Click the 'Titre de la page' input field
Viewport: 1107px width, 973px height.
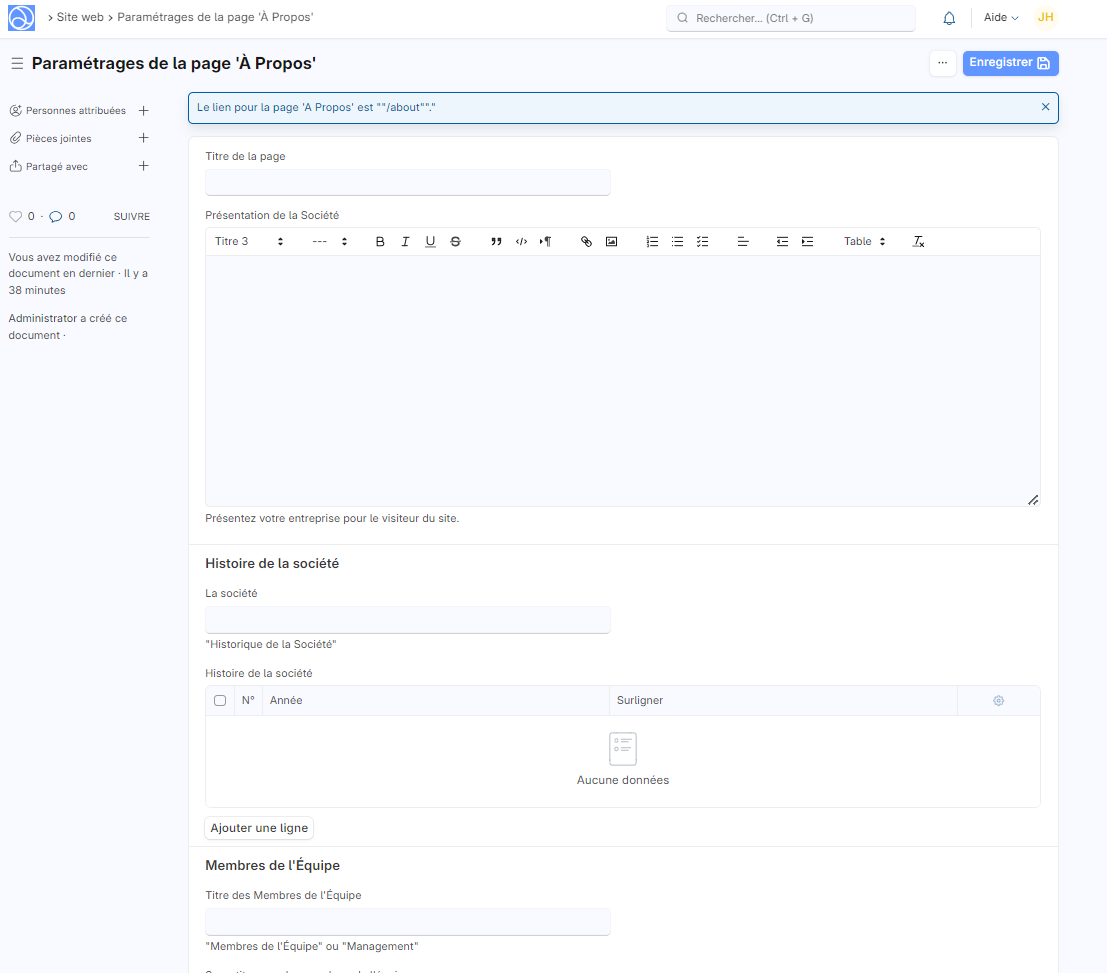click(x=407, y=183)
